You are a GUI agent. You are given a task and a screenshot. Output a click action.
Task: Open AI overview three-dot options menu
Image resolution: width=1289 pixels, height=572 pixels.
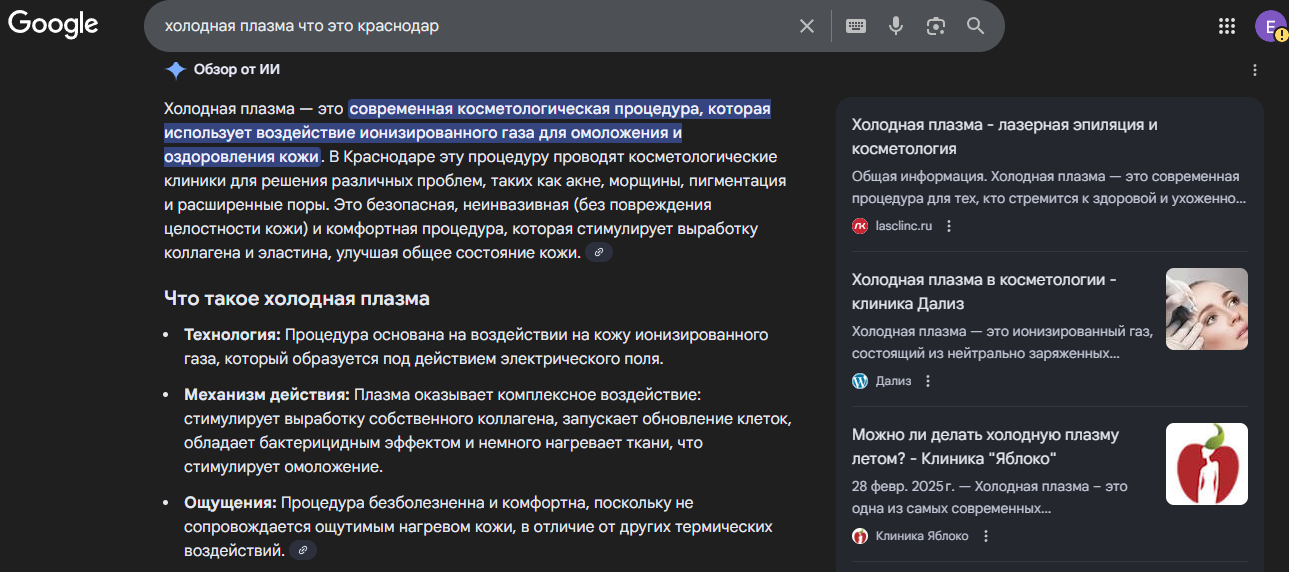point(1255,70)
